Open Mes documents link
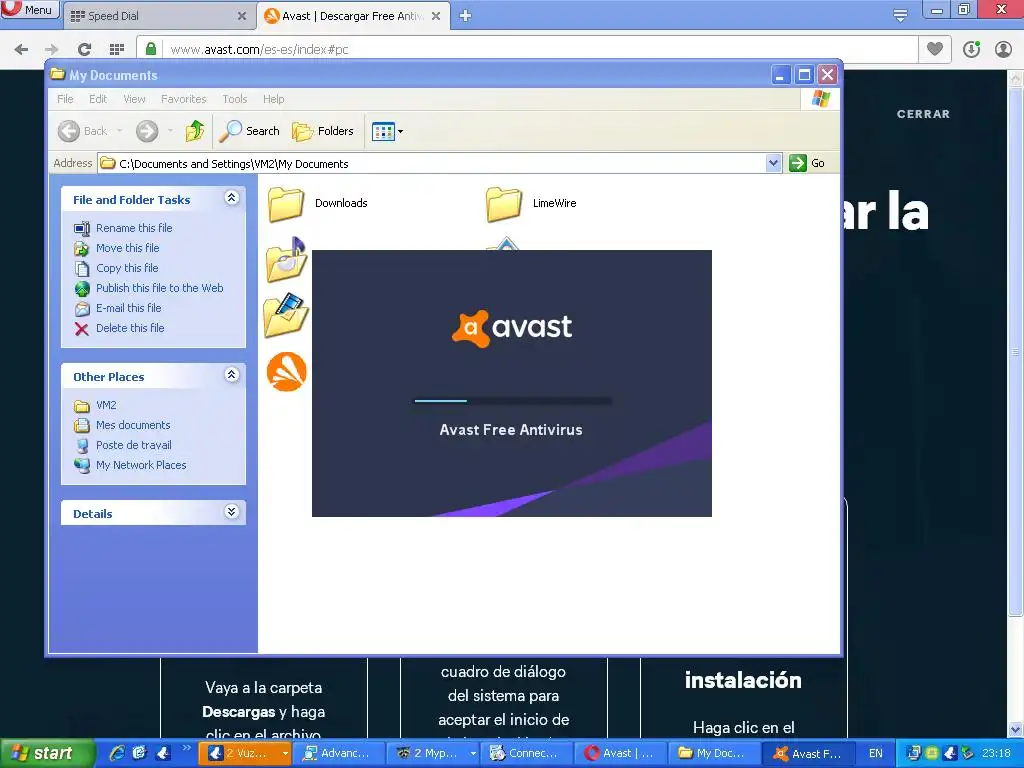1024x768 pixels. (x=133, y=425)
